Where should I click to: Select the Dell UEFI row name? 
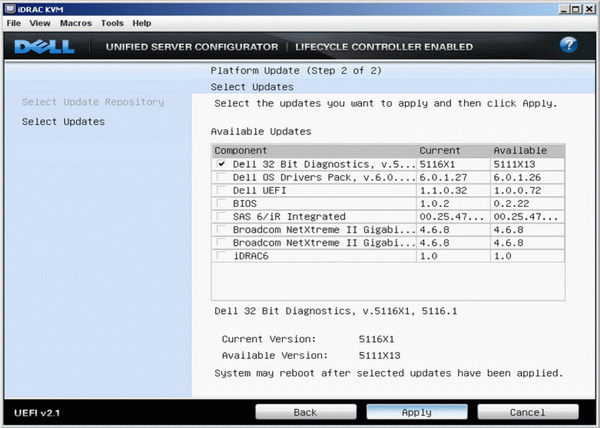pos(259,190)
